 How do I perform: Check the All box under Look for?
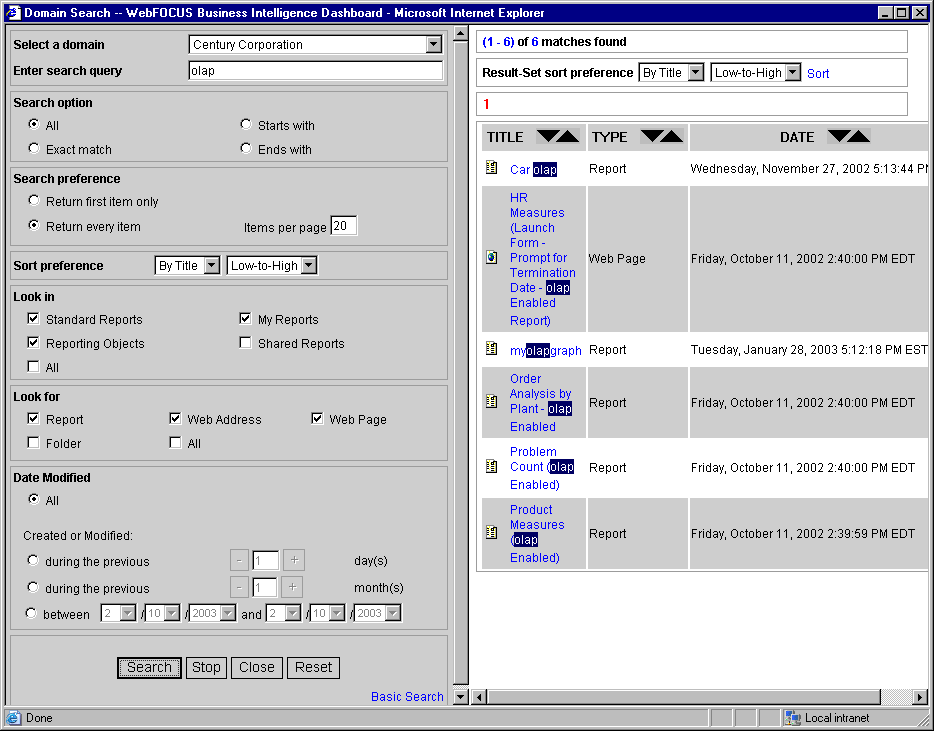tap(175, 443)
